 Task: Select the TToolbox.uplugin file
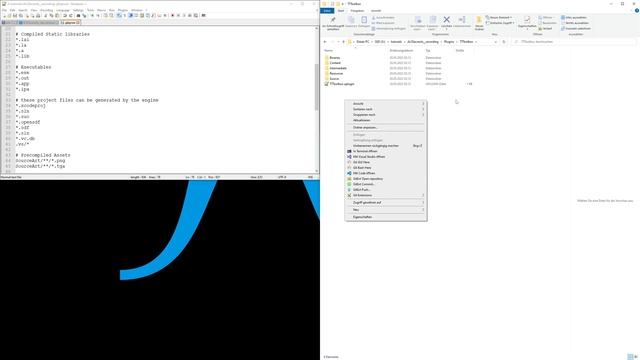(x=342, y=84)
